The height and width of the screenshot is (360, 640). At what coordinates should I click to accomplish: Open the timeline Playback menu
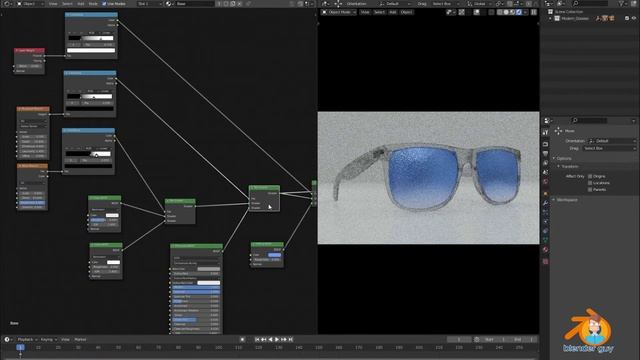coord(27,340)
